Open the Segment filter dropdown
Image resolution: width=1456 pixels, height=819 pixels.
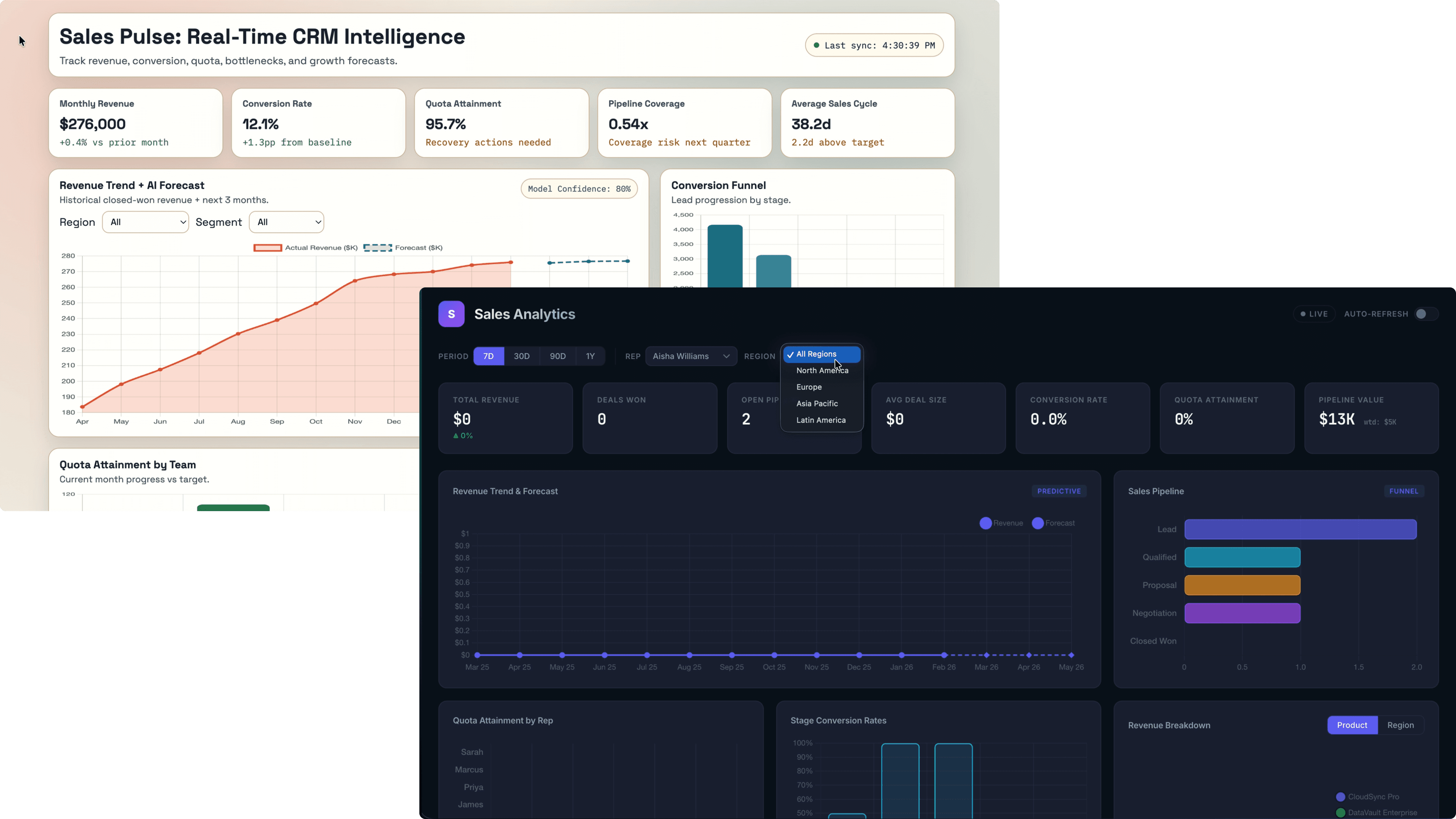click(286, 222)
